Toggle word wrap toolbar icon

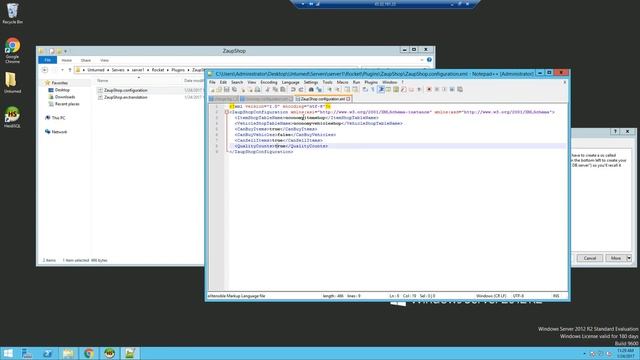pos(365,89)
